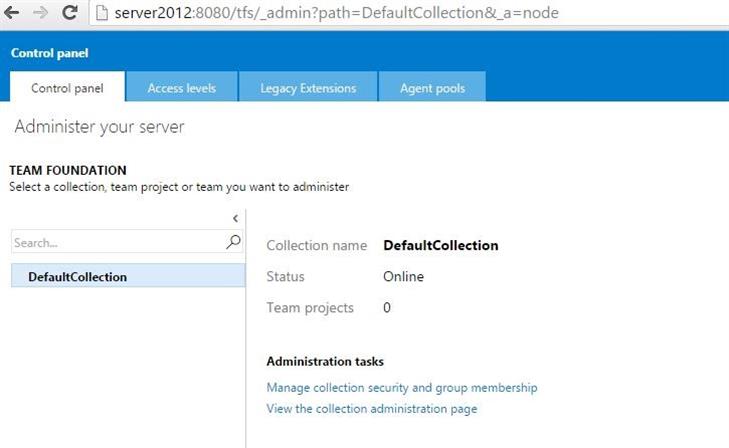Screen dimensions: 729x448
Task: Open the Legacy Extensions tab
Action: coord(308,88)
